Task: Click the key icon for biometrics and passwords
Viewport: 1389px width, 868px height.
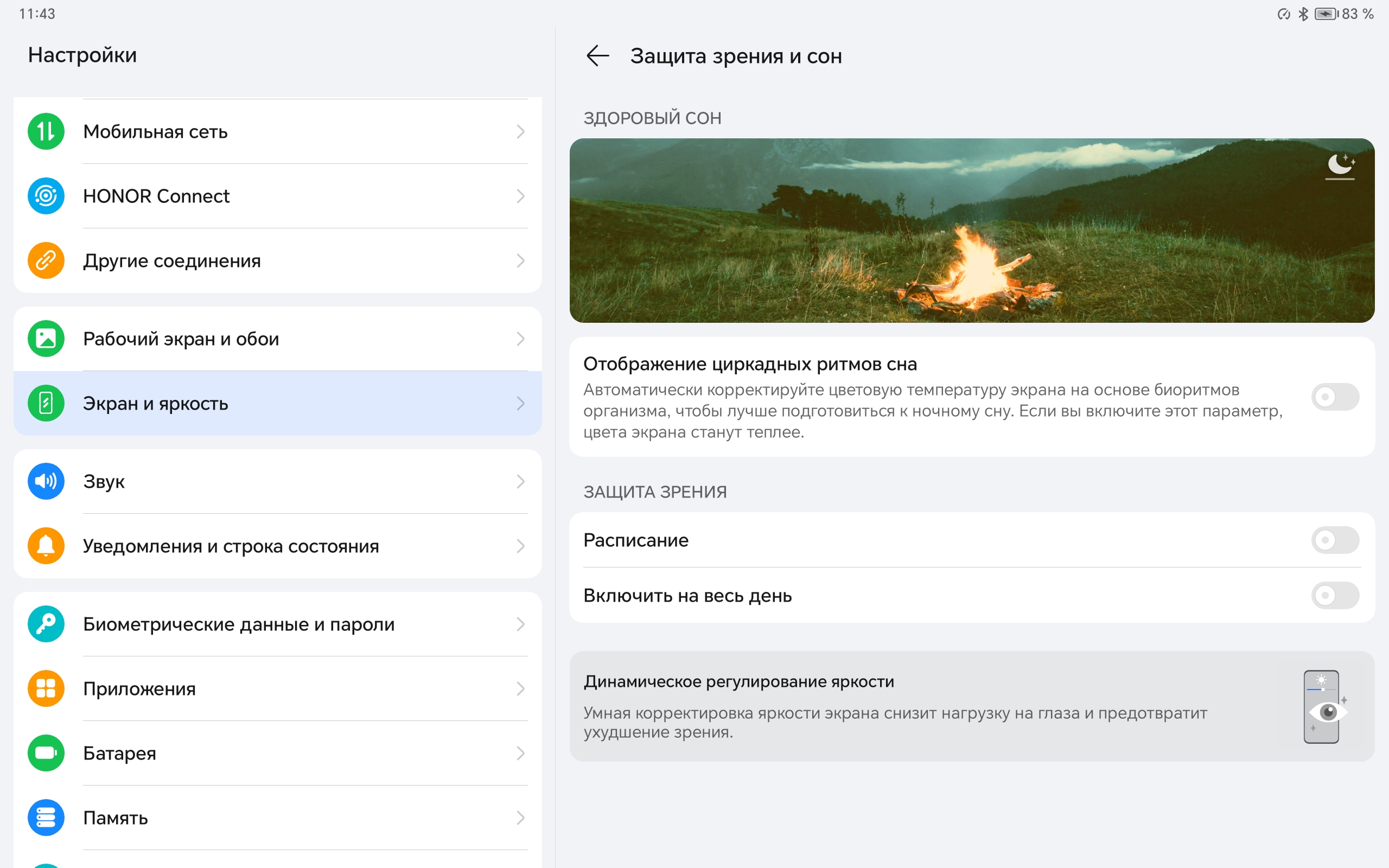Action: coord(46,624)
